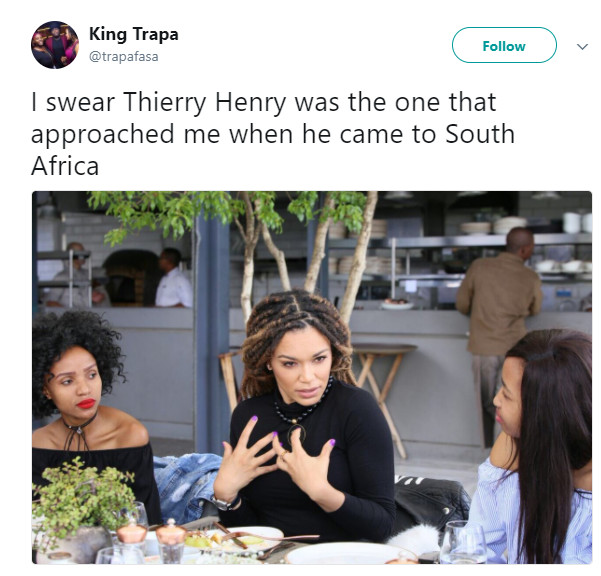Visit the @trapafasa handle link
This screenshot has width=601, height=576.
[123, 57]
